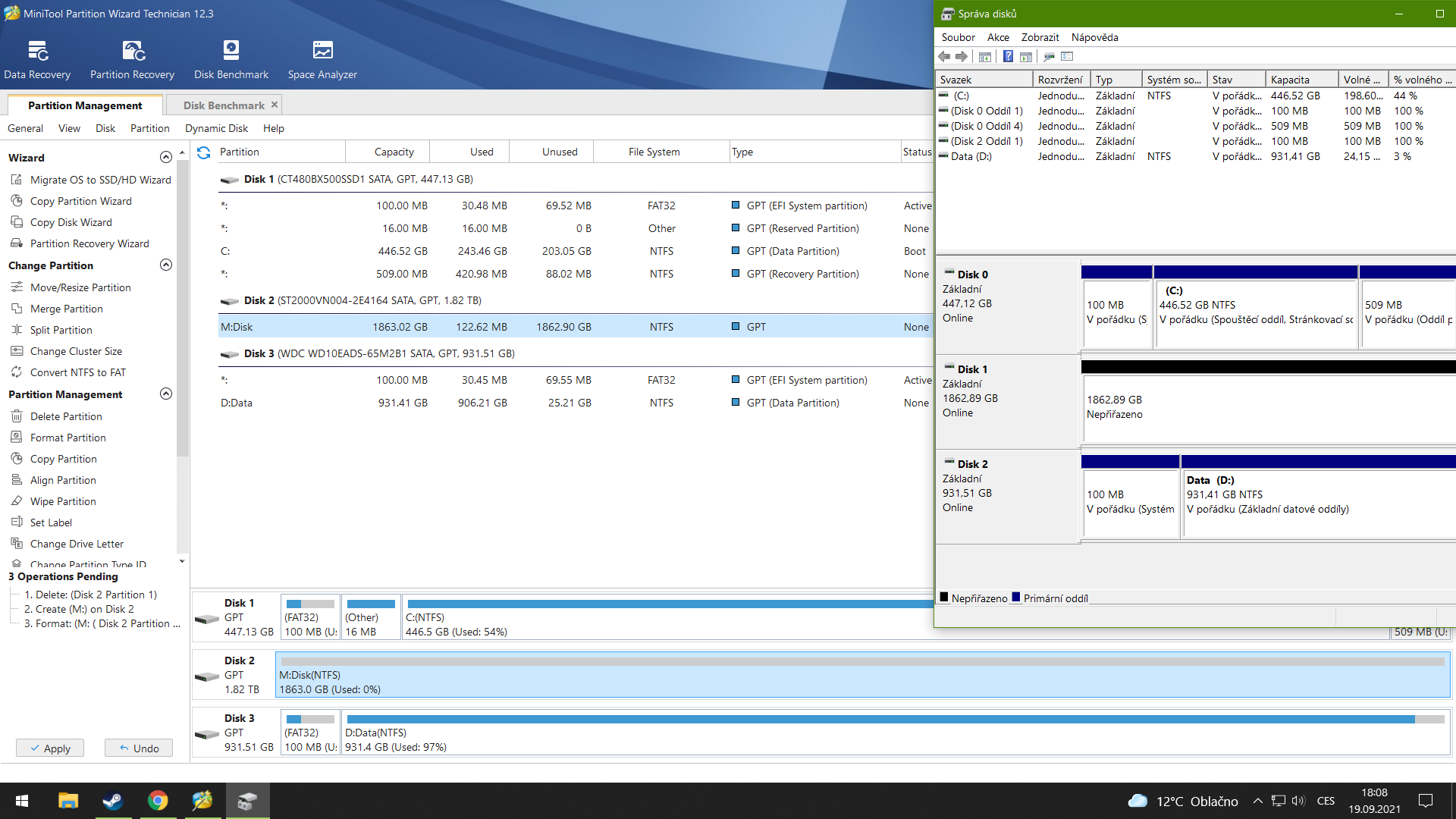Click the refresh partition list icon
The height and width of the screenshot is (819, 1456).
coord(203,152)
